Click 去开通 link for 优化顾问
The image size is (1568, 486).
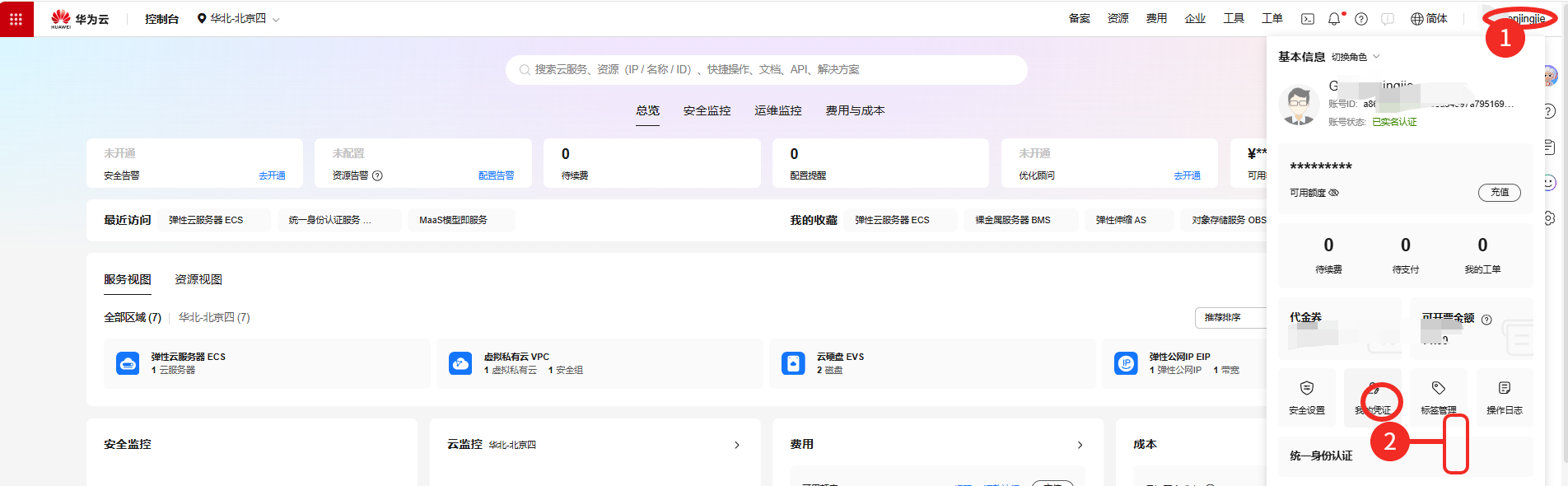tap(1187, 175)
